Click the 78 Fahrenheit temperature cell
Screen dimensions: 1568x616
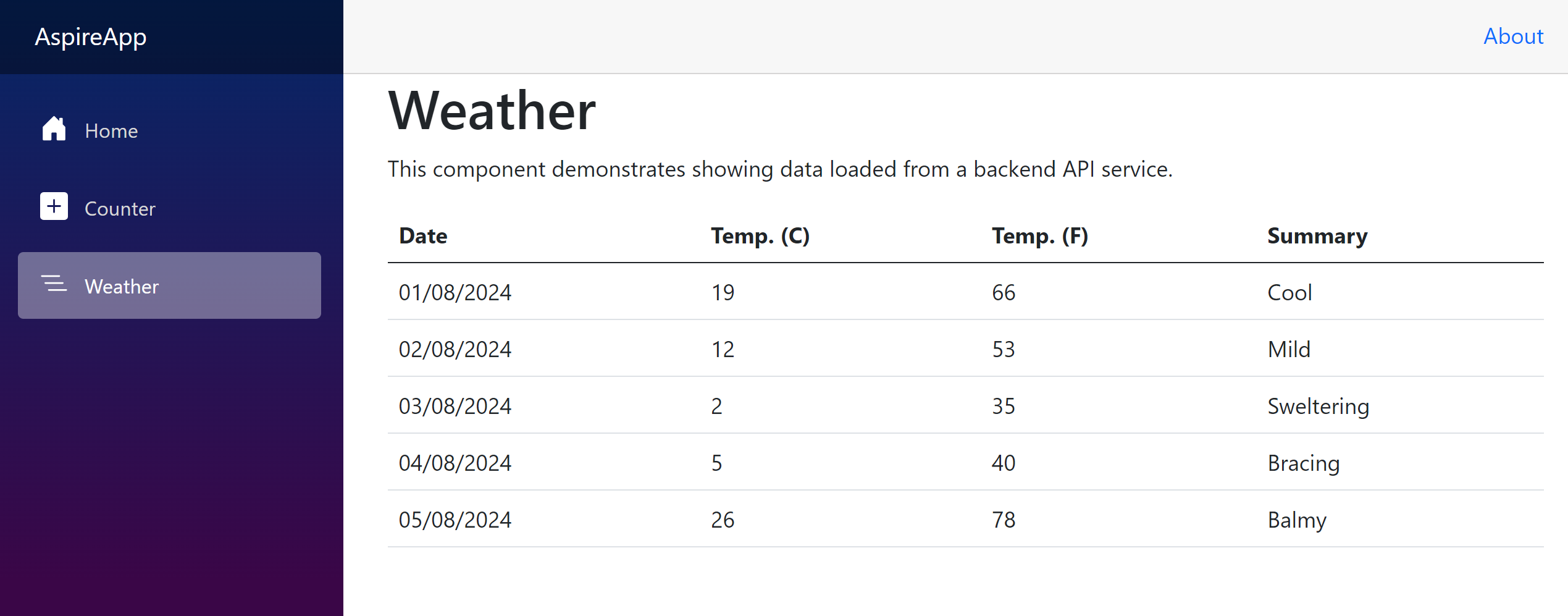1004,520
